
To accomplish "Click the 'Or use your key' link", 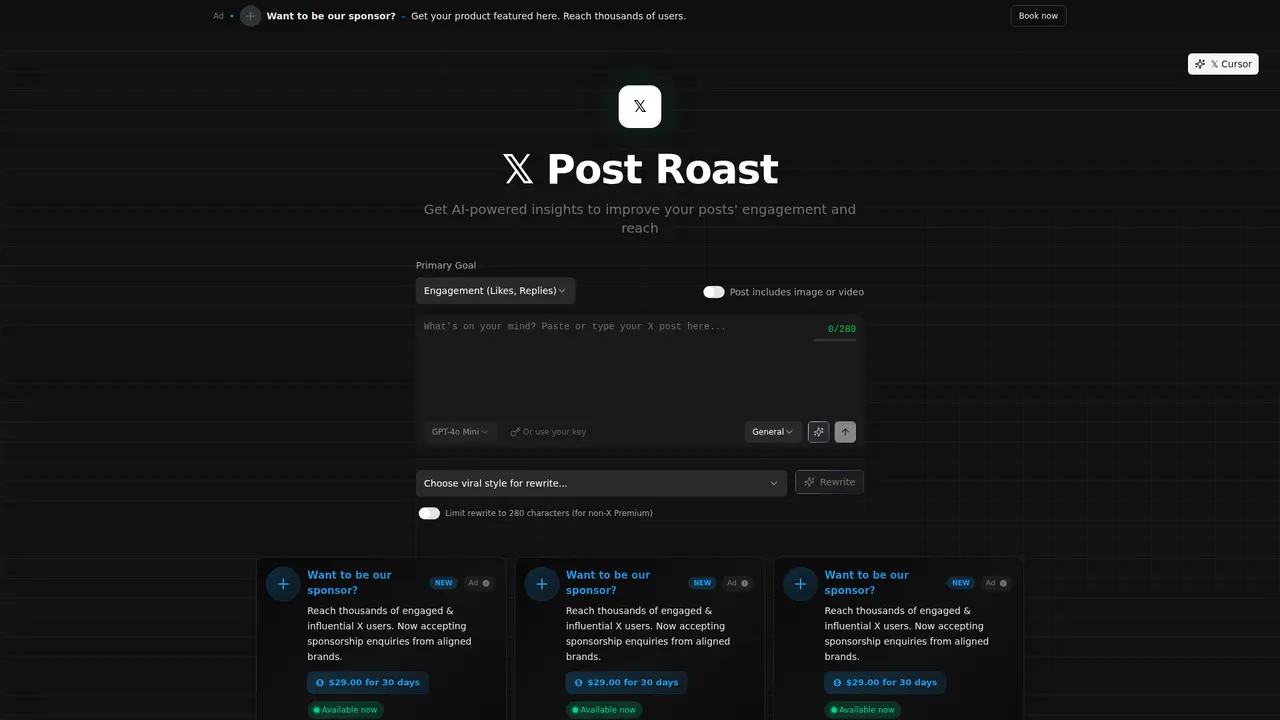I will (x=548, y=432).
